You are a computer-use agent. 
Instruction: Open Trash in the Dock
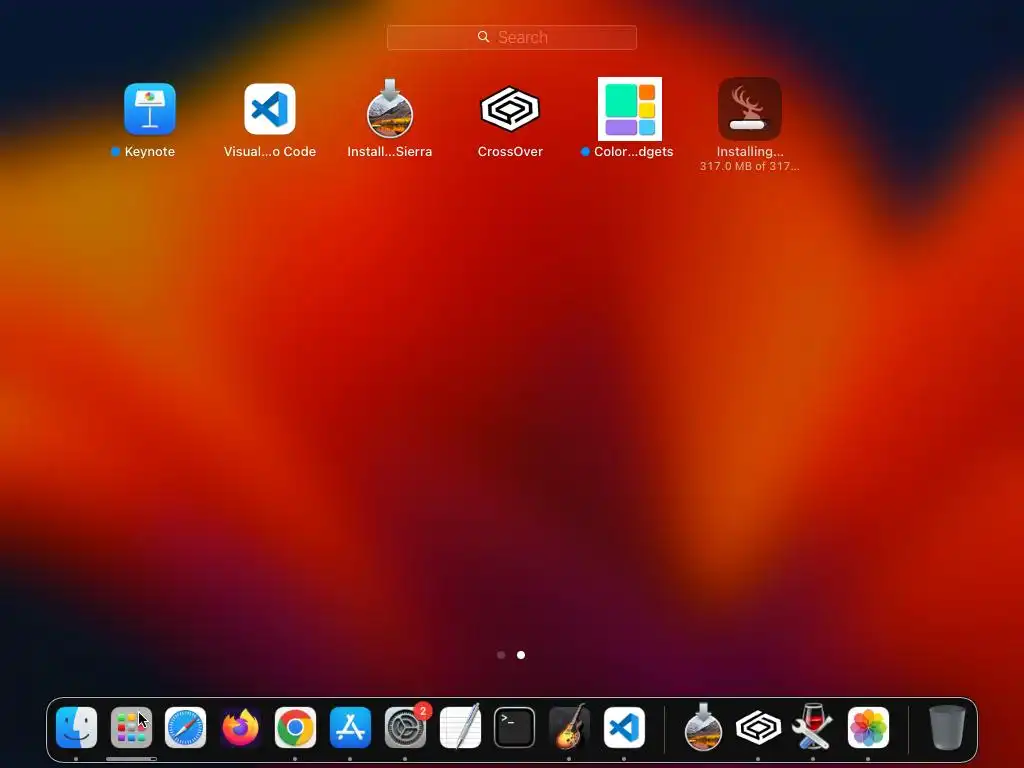tap(947, 728)
